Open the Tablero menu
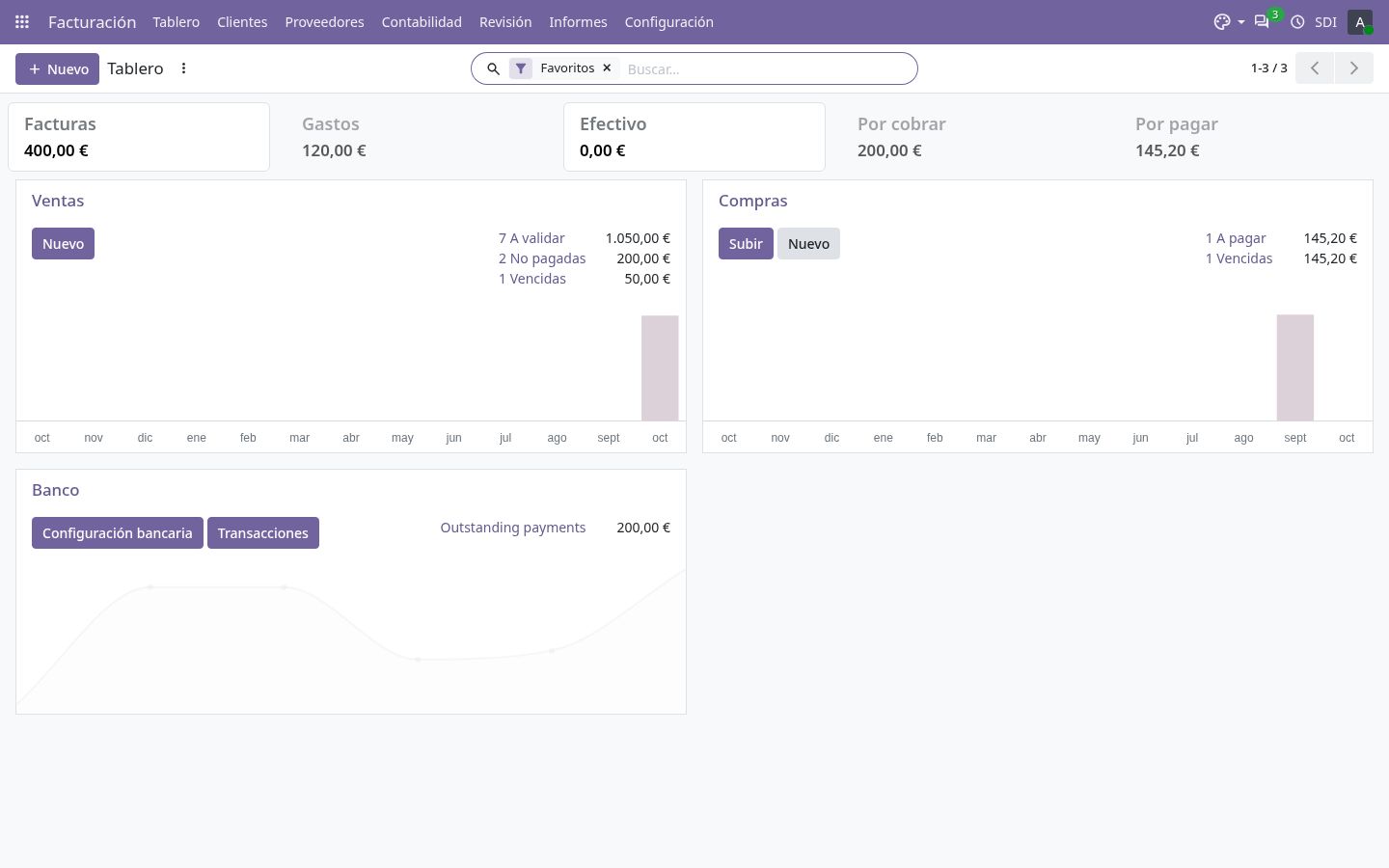Screen dimensions: 1389x868 [176, 21]
